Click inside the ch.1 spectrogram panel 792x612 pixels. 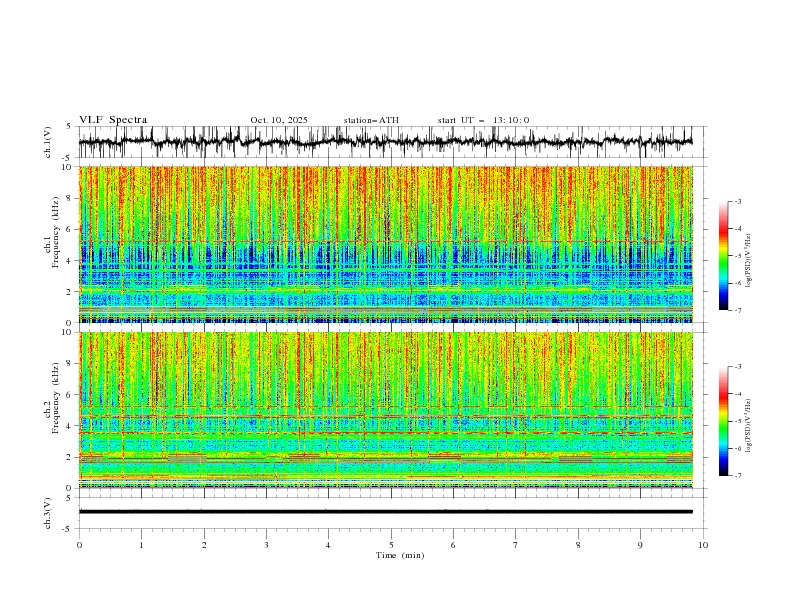point(385,244)
